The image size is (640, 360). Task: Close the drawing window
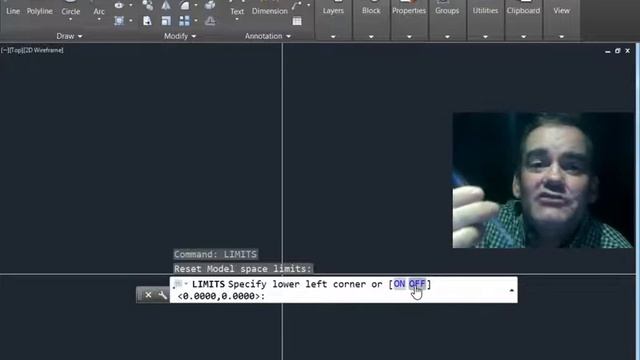pos(627,51)
